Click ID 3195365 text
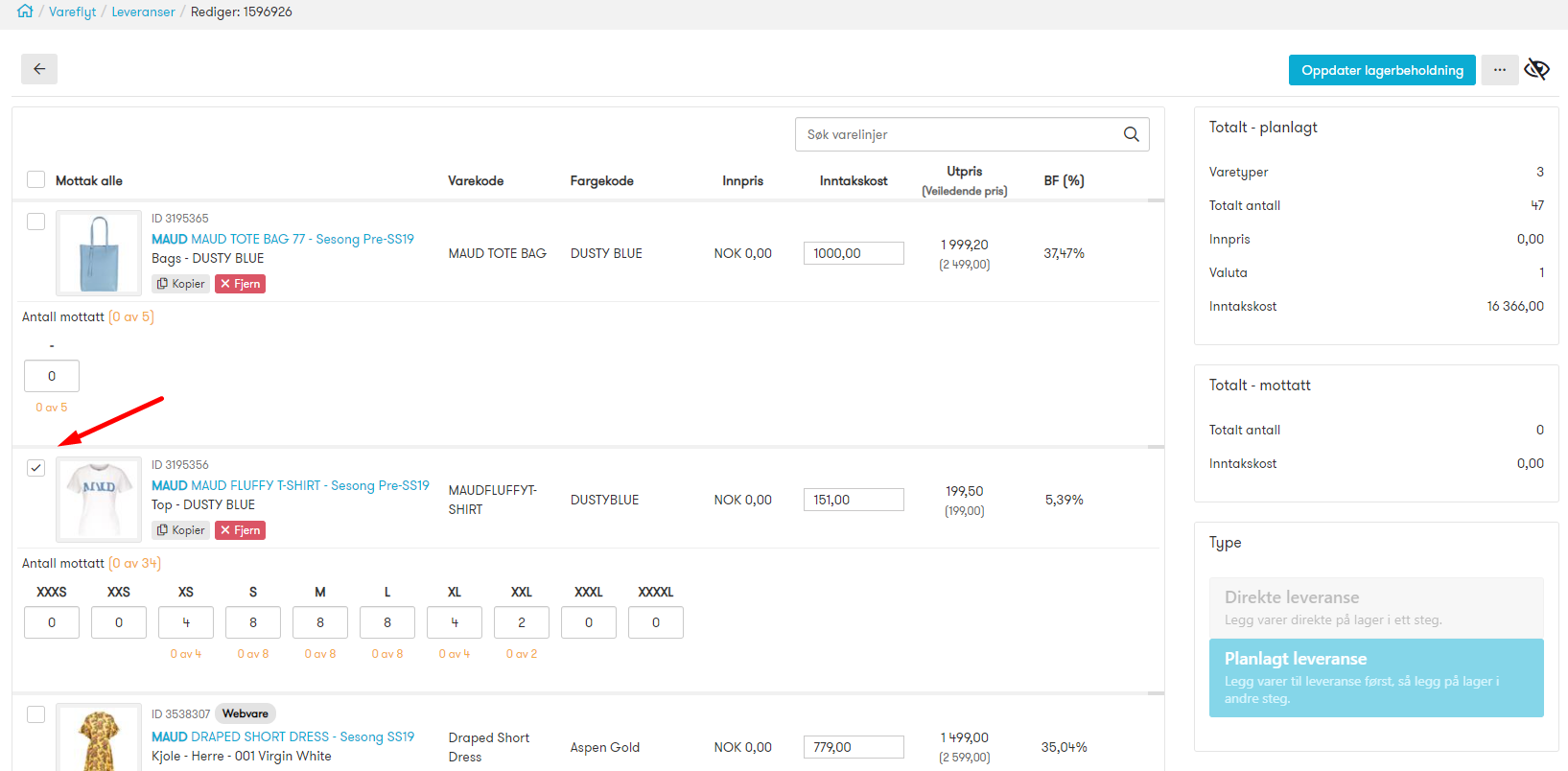1568x771 pixels. 180,219
